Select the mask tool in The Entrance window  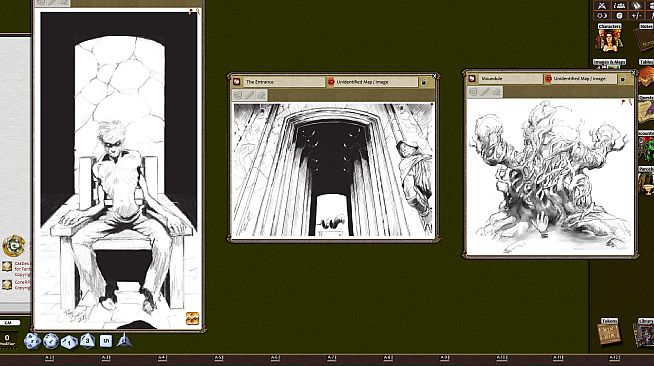[x=238, y=95]
